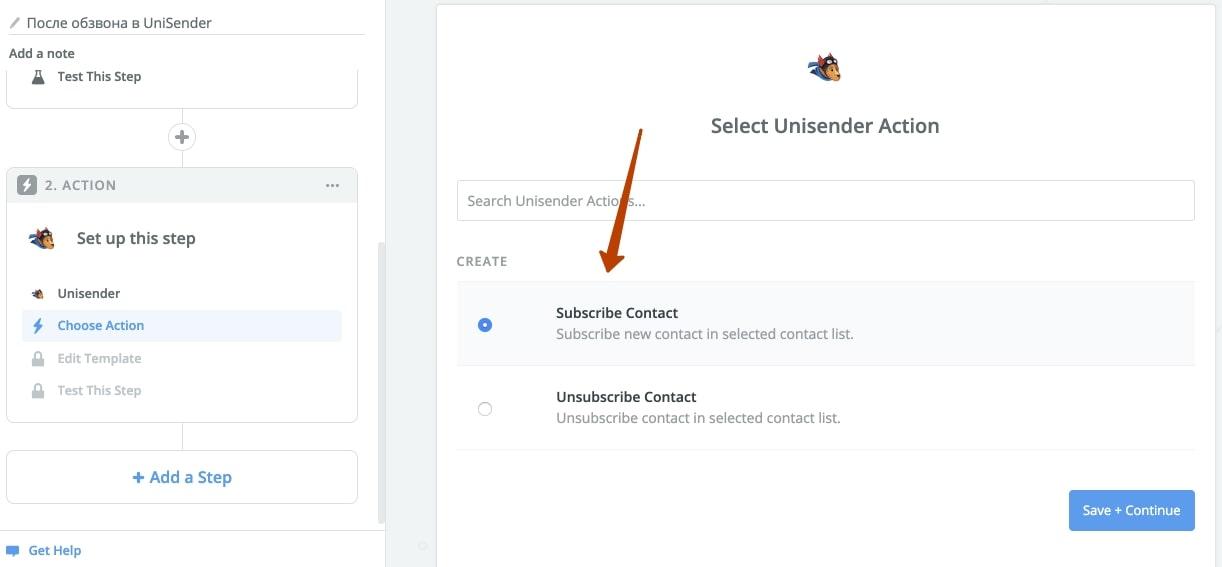Click the plus circle between steps

coord(182,137)
